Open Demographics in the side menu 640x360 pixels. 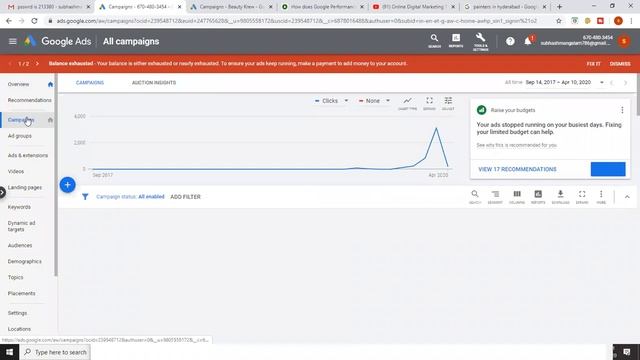coord(24,262)
